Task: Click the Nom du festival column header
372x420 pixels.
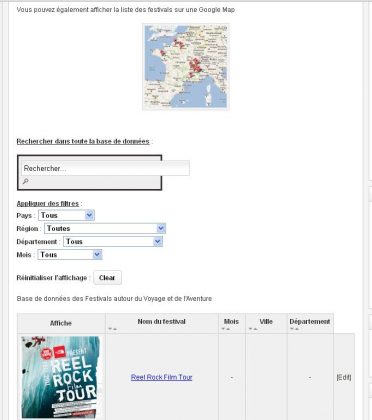Action: pyautogui.click(x=162, y=322)
